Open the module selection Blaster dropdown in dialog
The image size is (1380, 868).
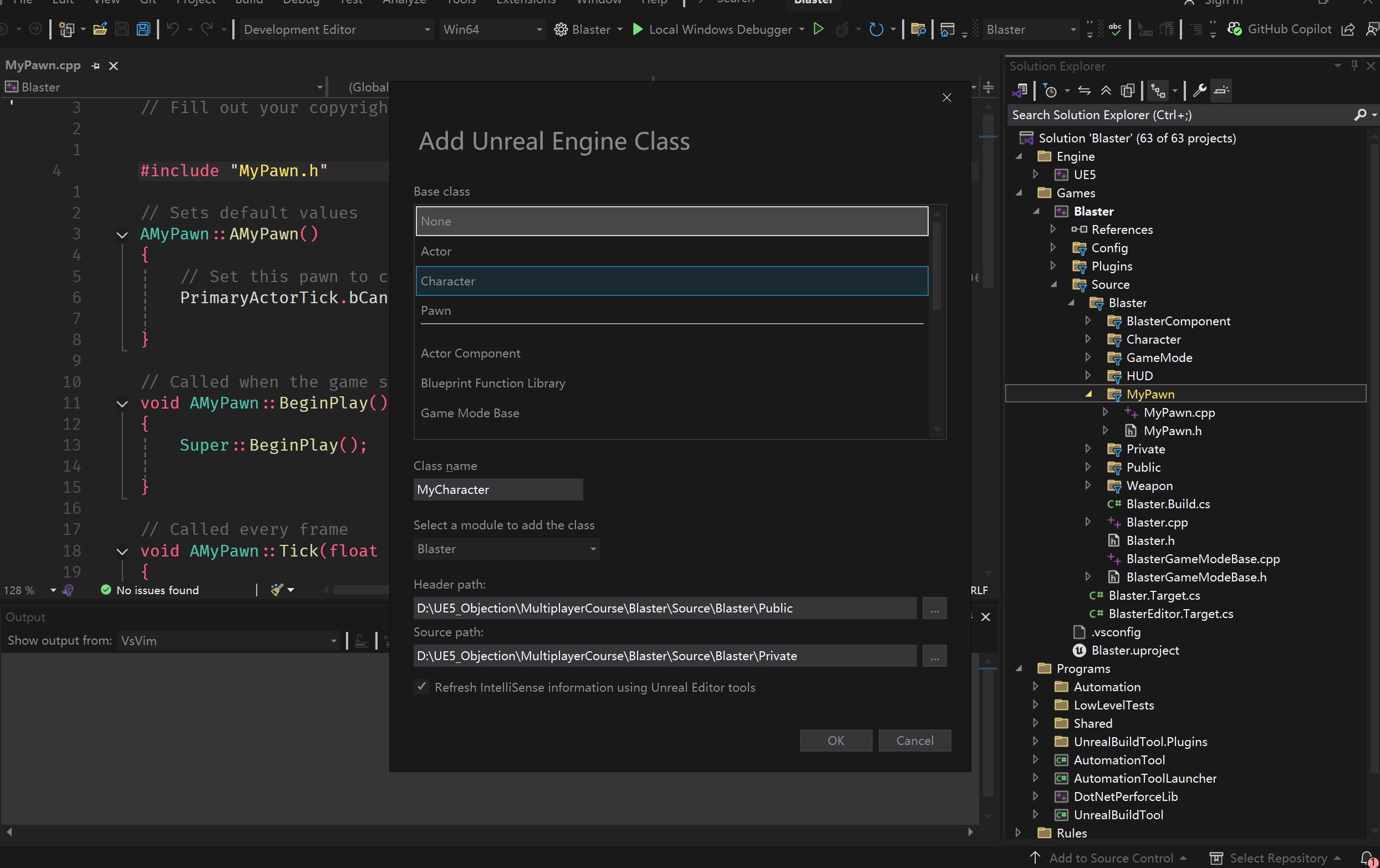pyautogui.click(x=506, y=549)
